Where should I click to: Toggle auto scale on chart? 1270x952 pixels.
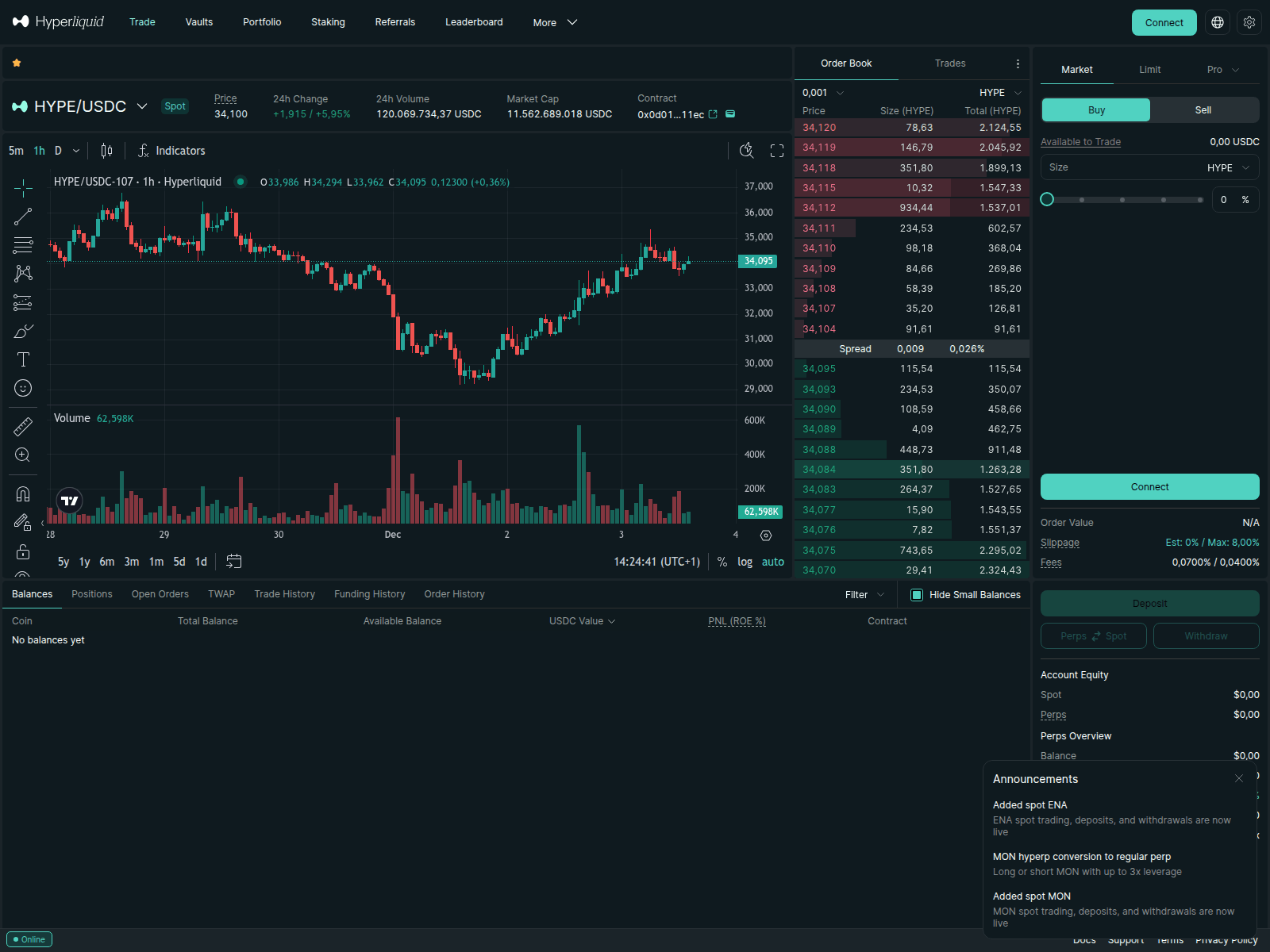pos(773,562)
